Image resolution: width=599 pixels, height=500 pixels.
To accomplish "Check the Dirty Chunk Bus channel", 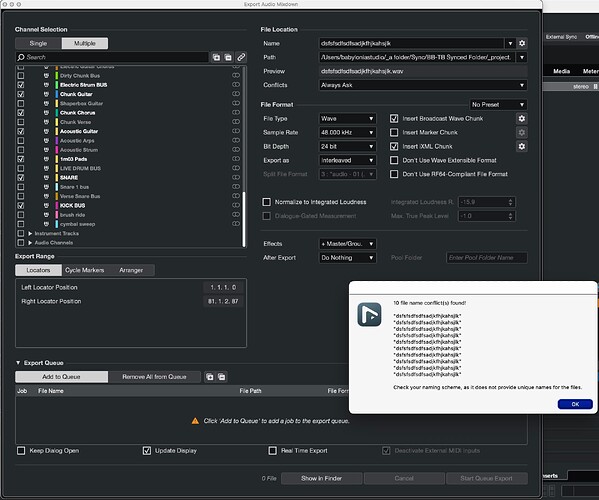I will [21, 76].
